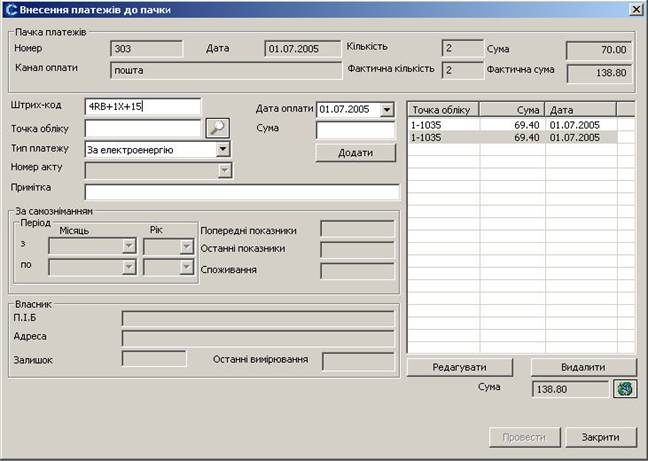648x461 pixels.
Task: Open the Дата оплати date dropdown arrow
Action: [387, 109]
